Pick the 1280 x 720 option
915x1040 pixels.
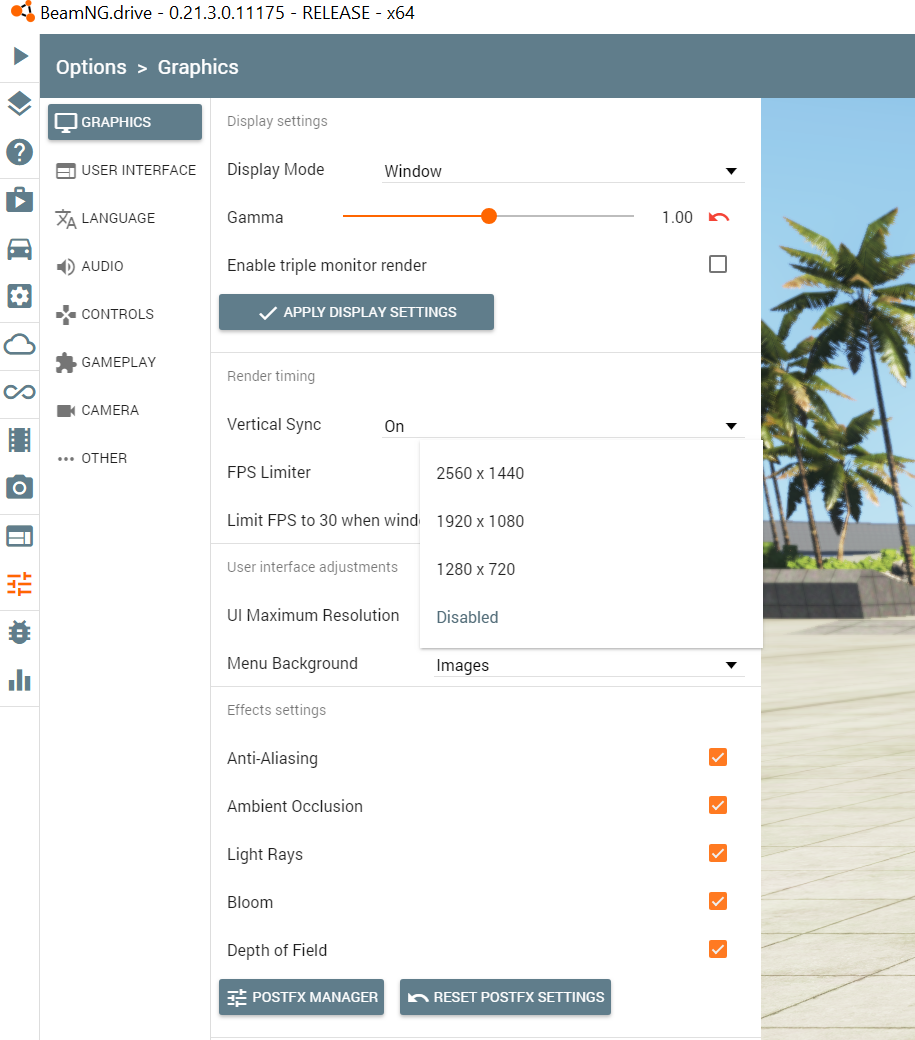(591, 569)
